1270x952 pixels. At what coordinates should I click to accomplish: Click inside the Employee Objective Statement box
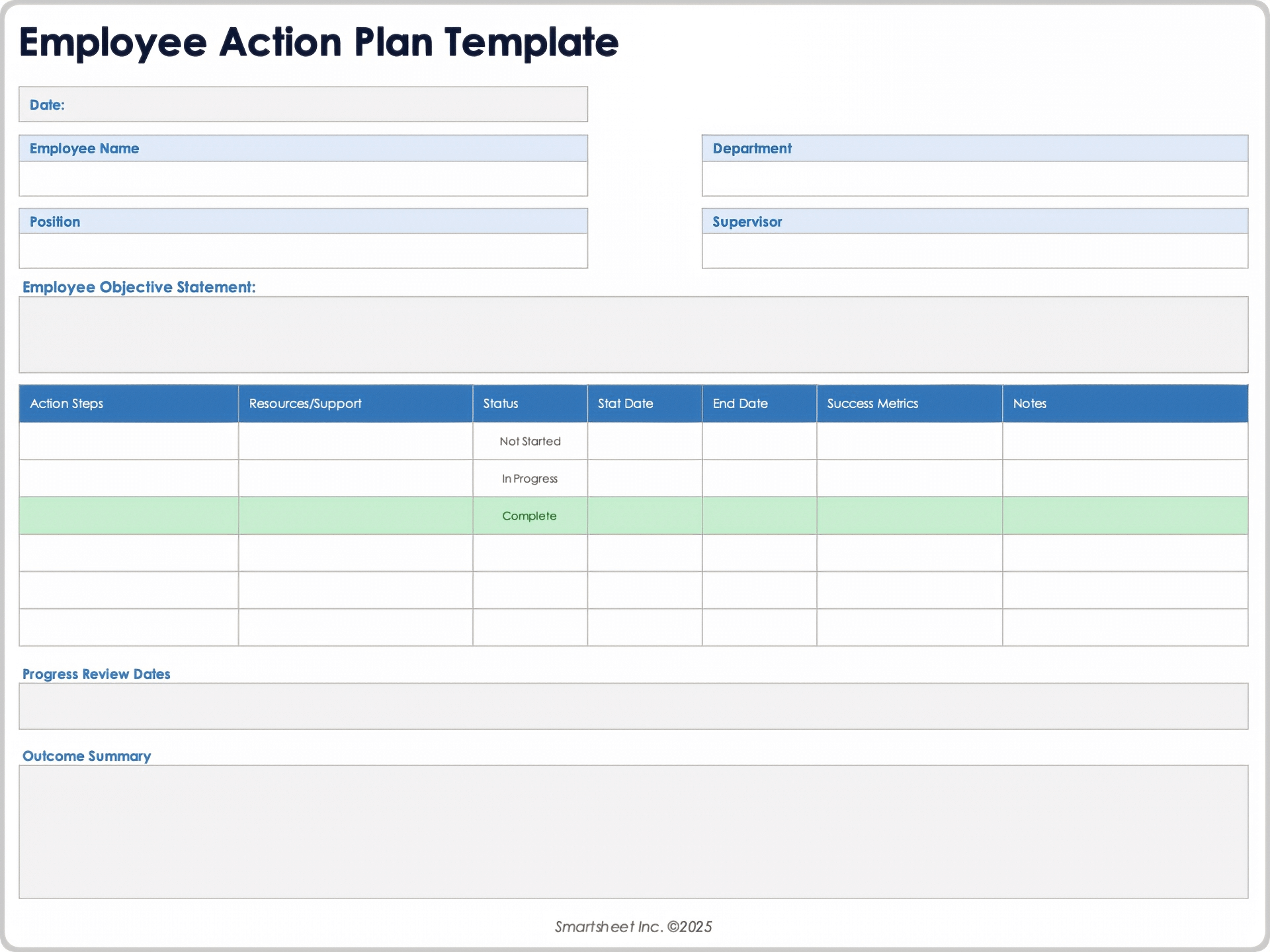pos(635,335)
